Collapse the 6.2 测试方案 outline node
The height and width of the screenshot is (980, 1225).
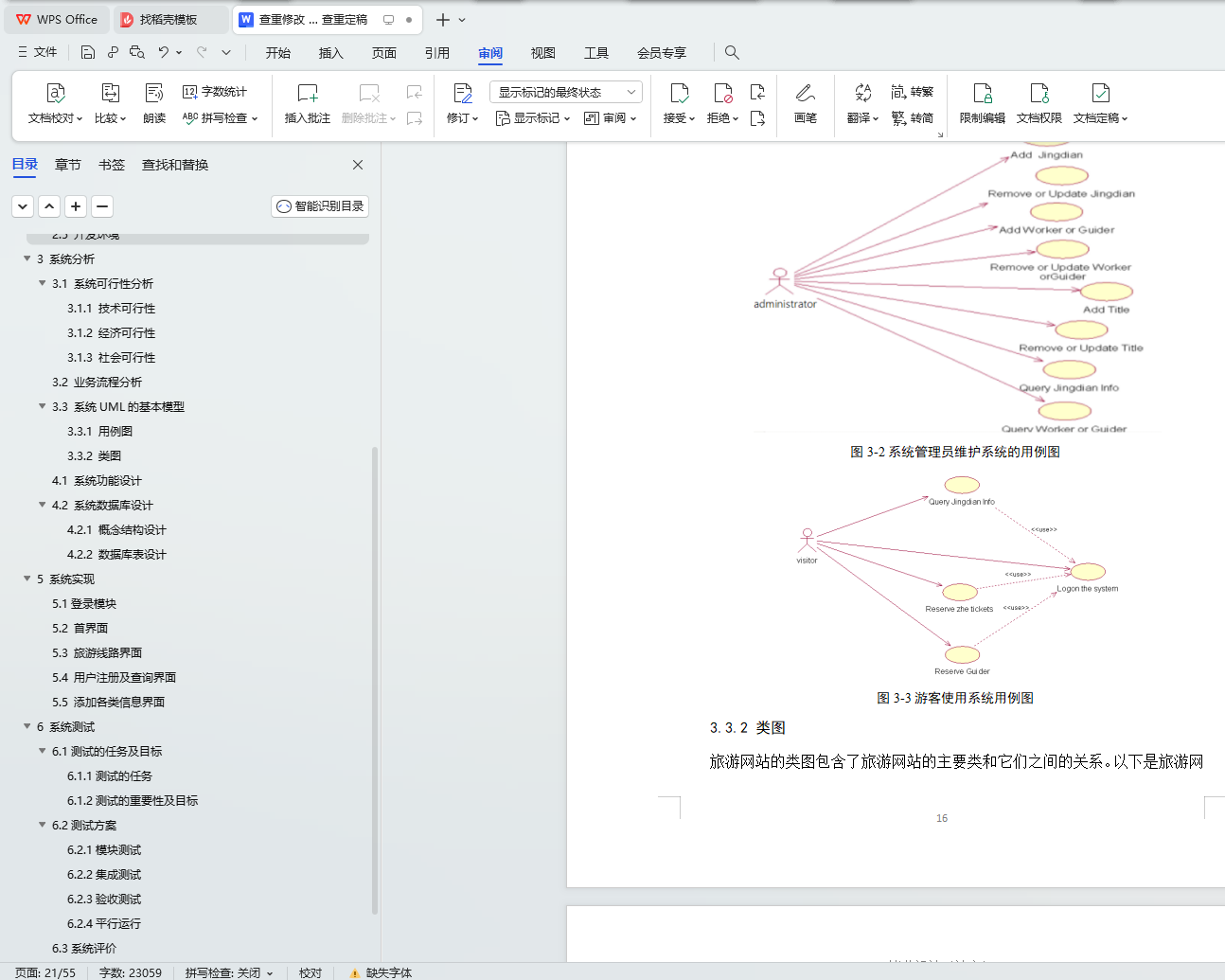point(43,825)
